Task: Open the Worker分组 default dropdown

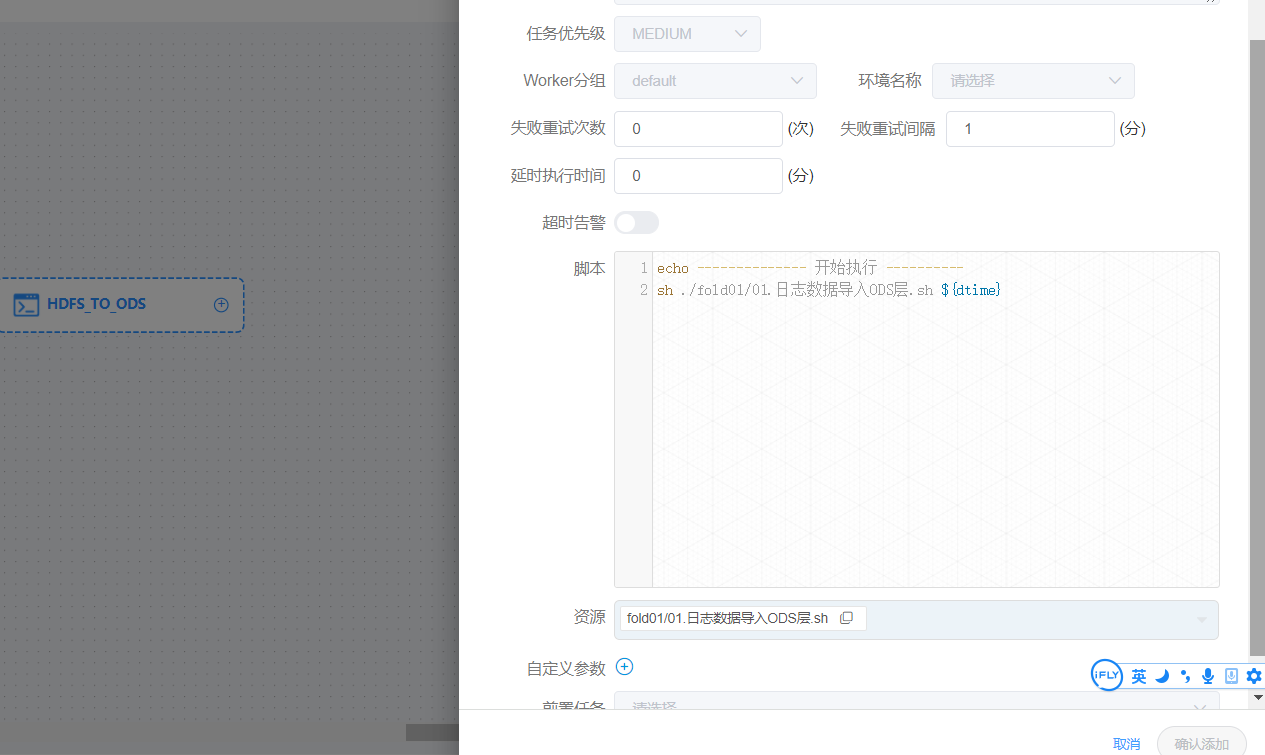Action: [715, 81]
